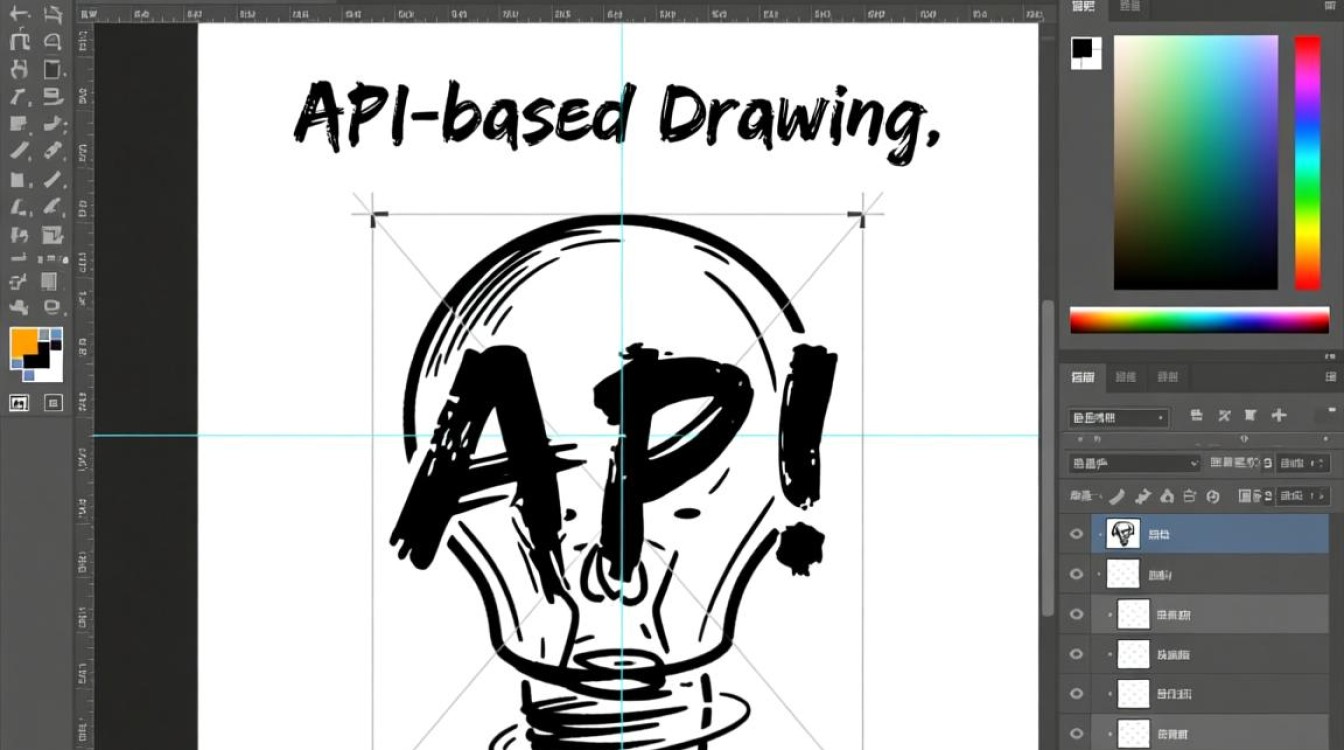This screenshot has width=1344, height=750.
Task: Click the screen mode icon at toolbox bottom
Action: point(54,403)
